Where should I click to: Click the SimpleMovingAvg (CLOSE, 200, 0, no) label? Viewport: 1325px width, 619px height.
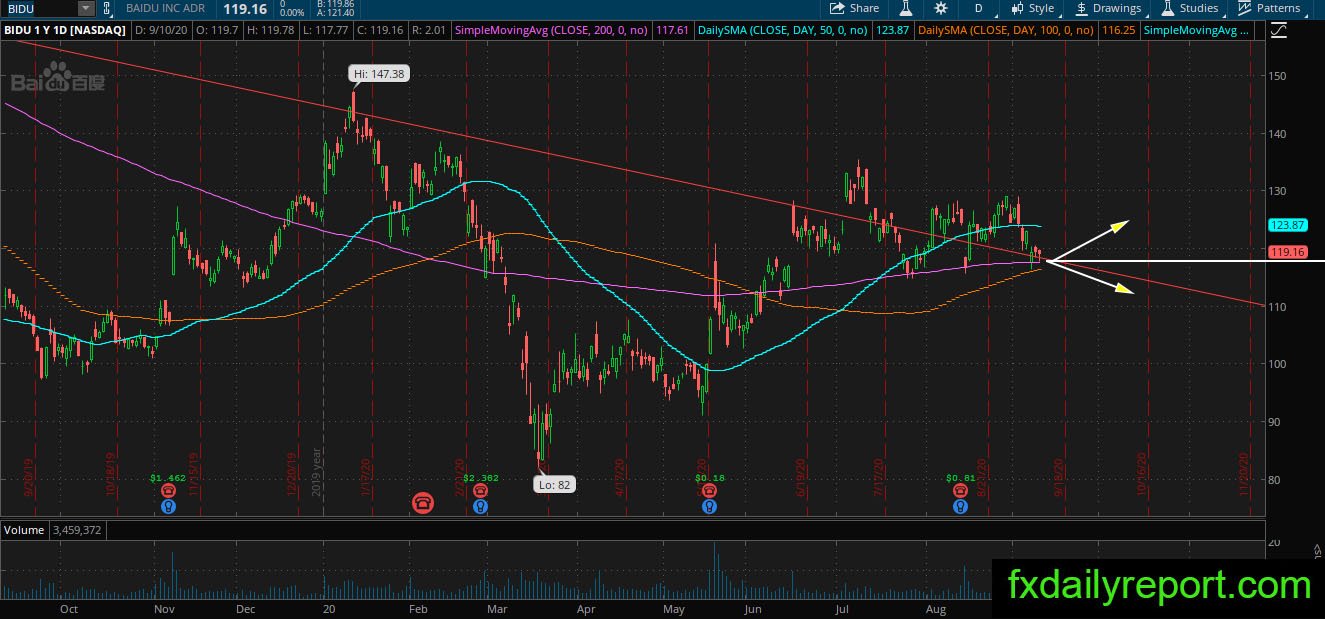pos(550,31)
